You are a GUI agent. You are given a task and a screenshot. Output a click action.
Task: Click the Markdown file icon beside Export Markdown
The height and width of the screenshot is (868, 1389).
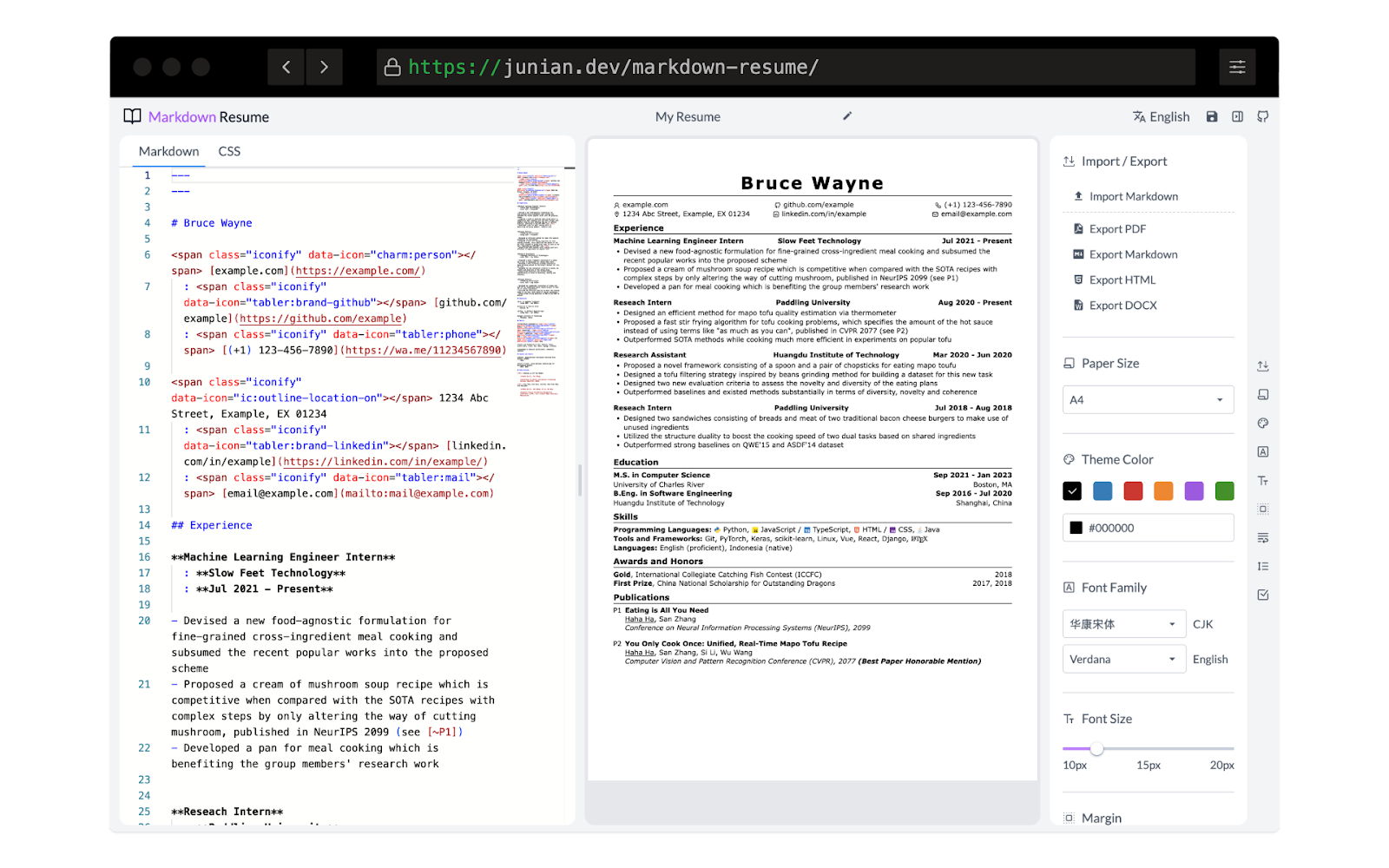click(1078, 254)
